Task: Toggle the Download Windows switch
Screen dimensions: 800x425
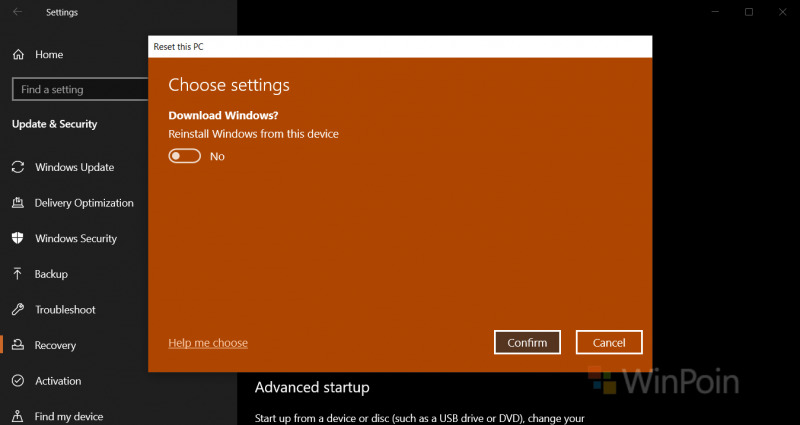Action: coord(185,156)
